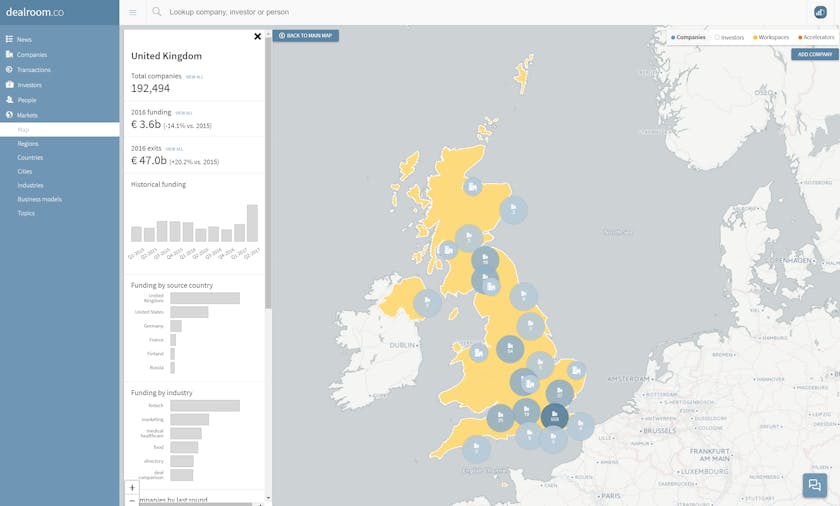Open the Regions submenu item

point(28,144)
